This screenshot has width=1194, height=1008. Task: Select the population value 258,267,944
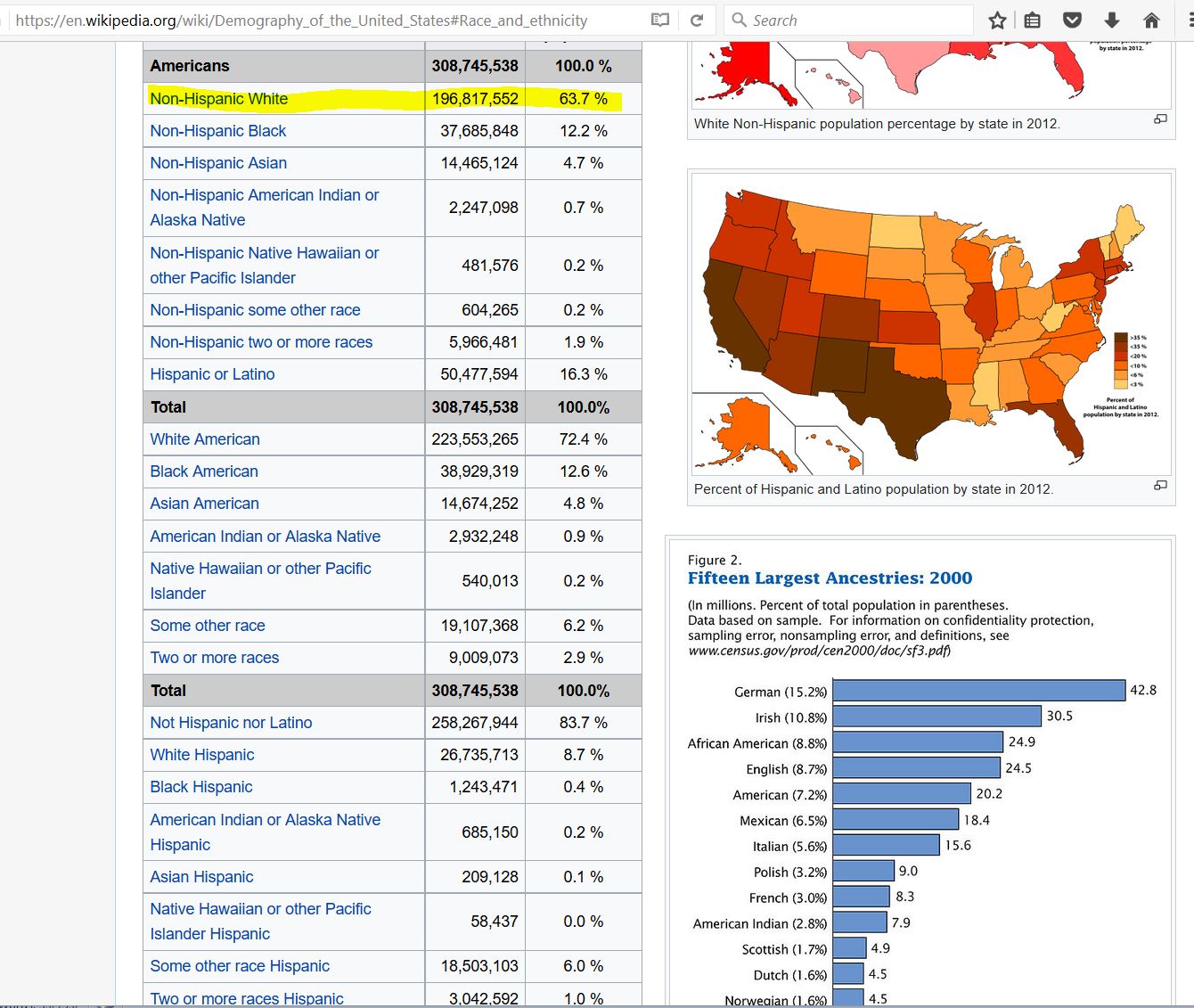pos(475,723)
